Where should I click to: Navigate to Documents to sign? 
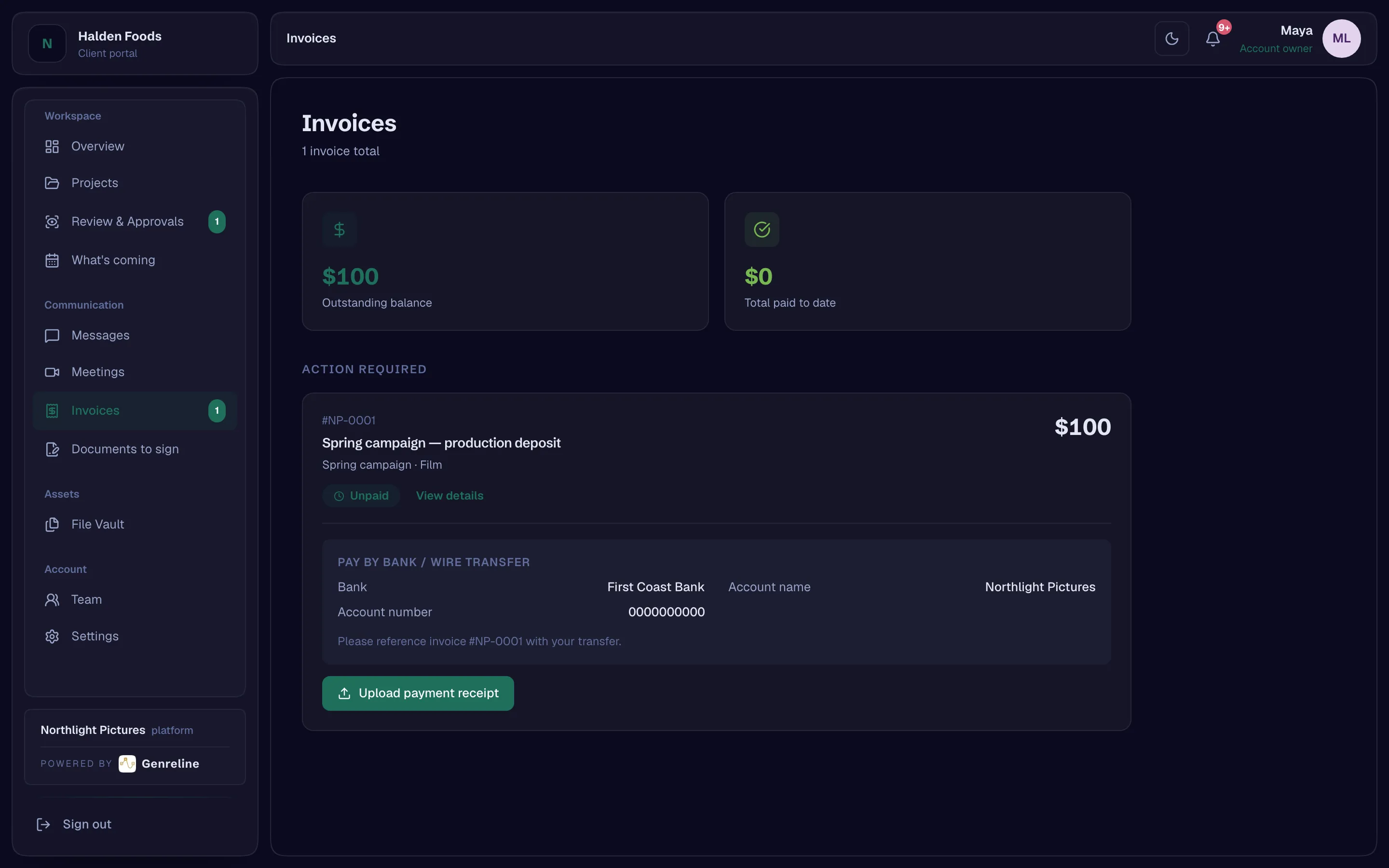tap(135, 449)
